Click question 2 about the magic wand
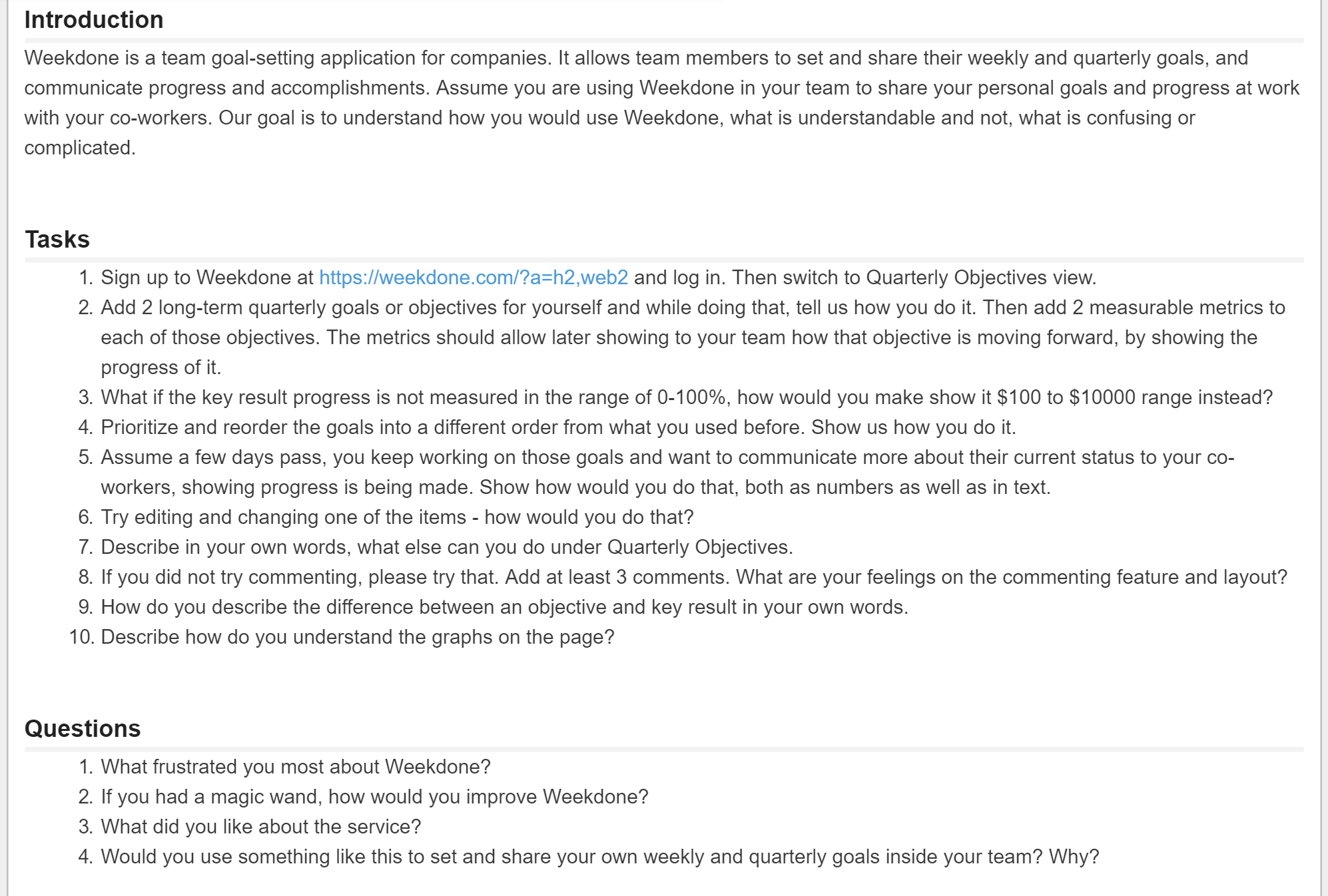Viewport: 1328px width, 896px height. [374, 797]
